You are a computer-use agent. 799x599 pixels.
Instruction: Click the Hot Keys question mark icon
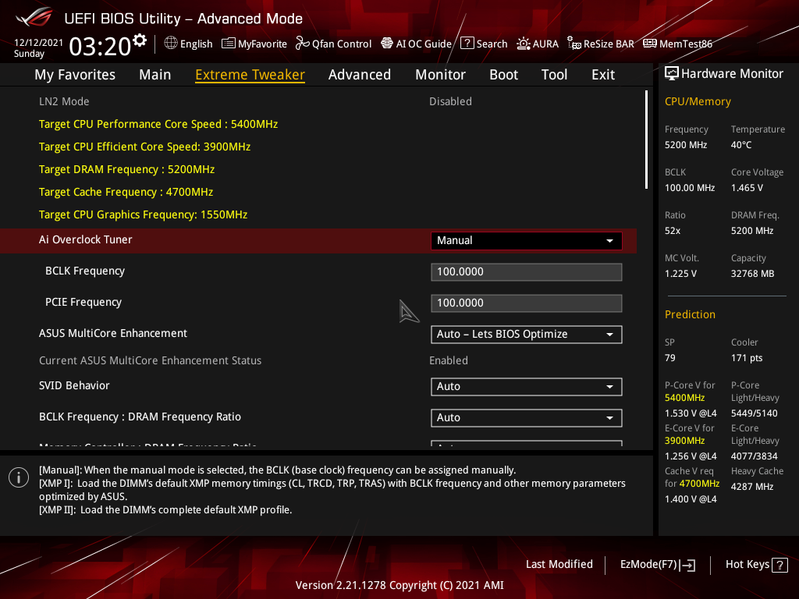780,564
